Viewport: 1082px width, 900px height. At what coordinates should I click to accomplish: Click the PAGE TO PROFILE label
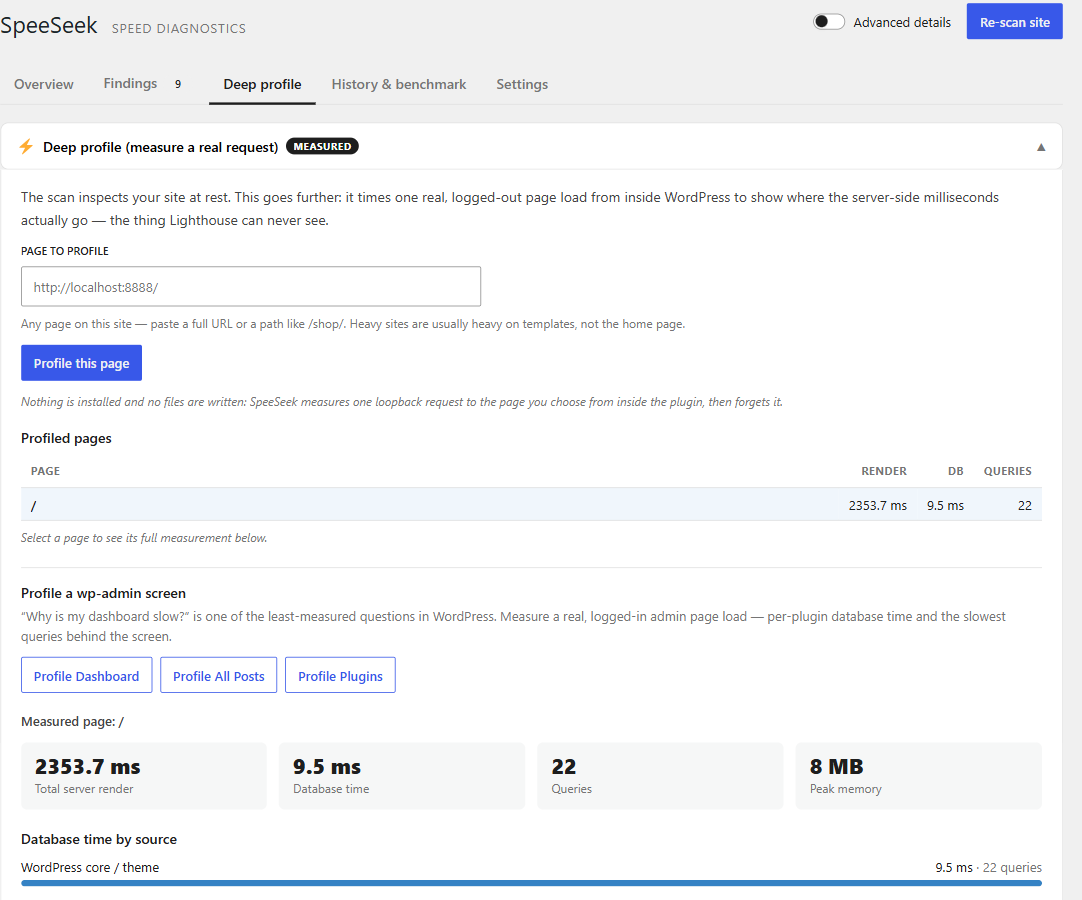[x=65, y=251]
